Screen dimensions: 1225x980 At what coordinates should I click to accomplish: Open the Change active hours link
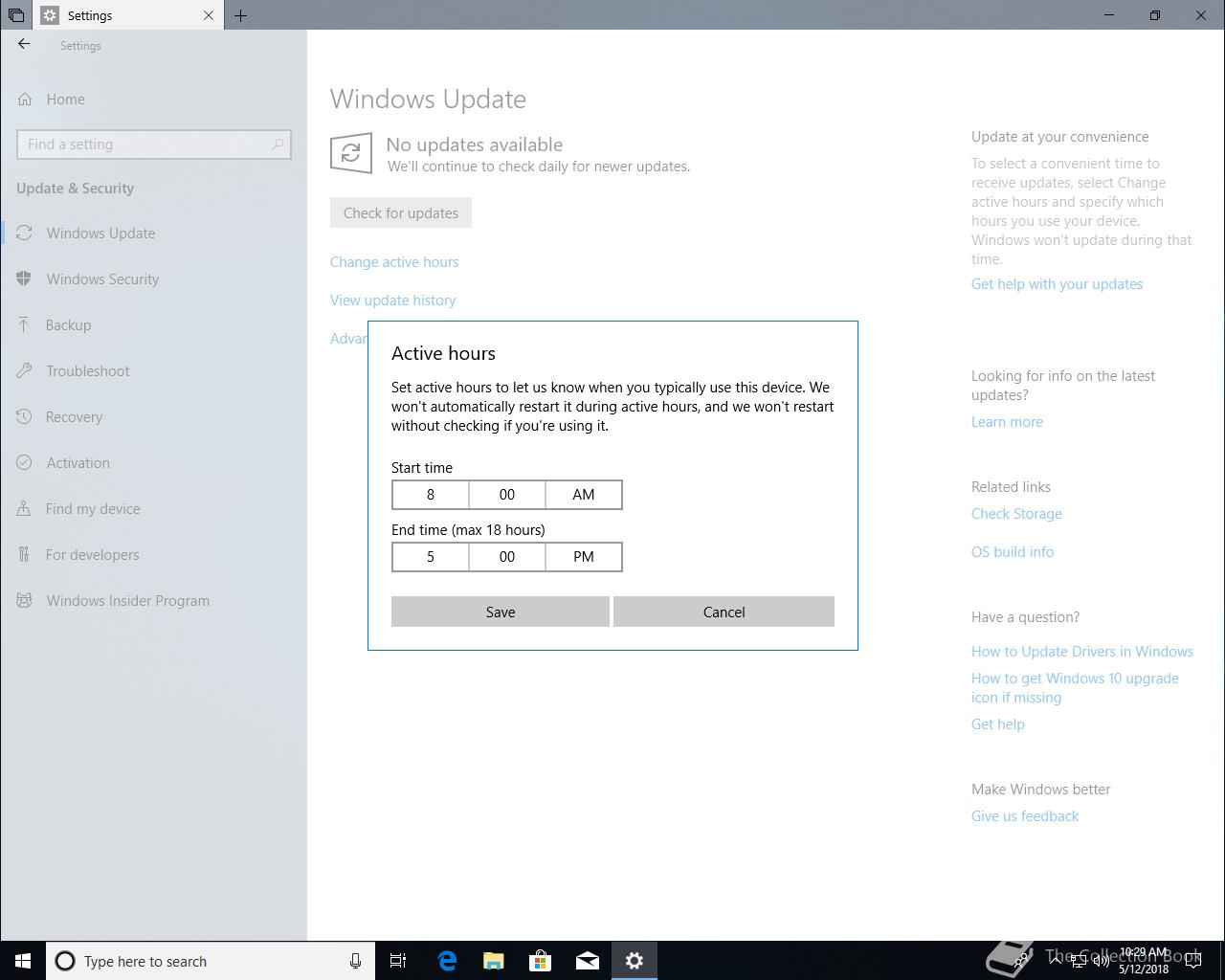click(394, 262)
